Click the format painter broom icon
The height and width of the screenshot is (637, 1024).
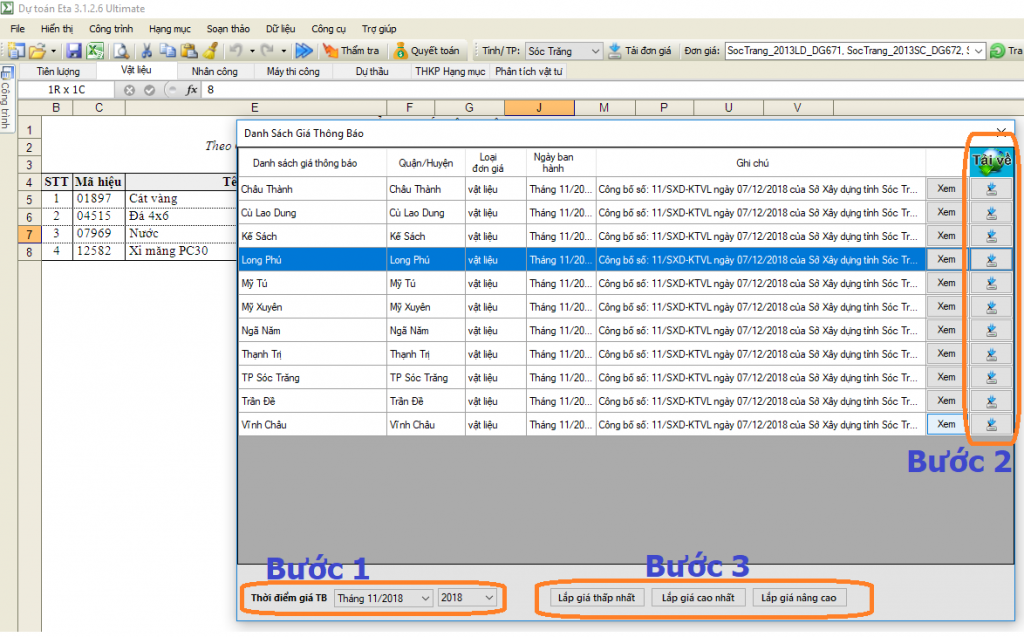[210, 50]
